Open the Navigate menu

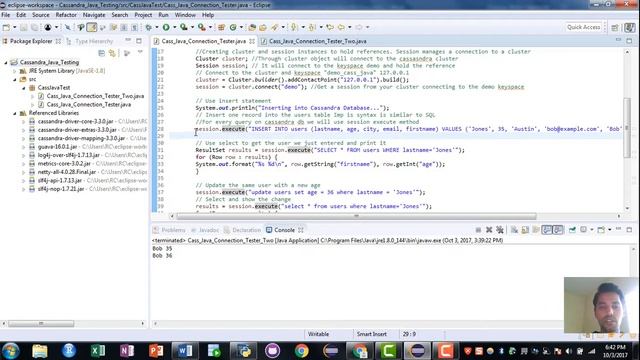click(94, 15)
